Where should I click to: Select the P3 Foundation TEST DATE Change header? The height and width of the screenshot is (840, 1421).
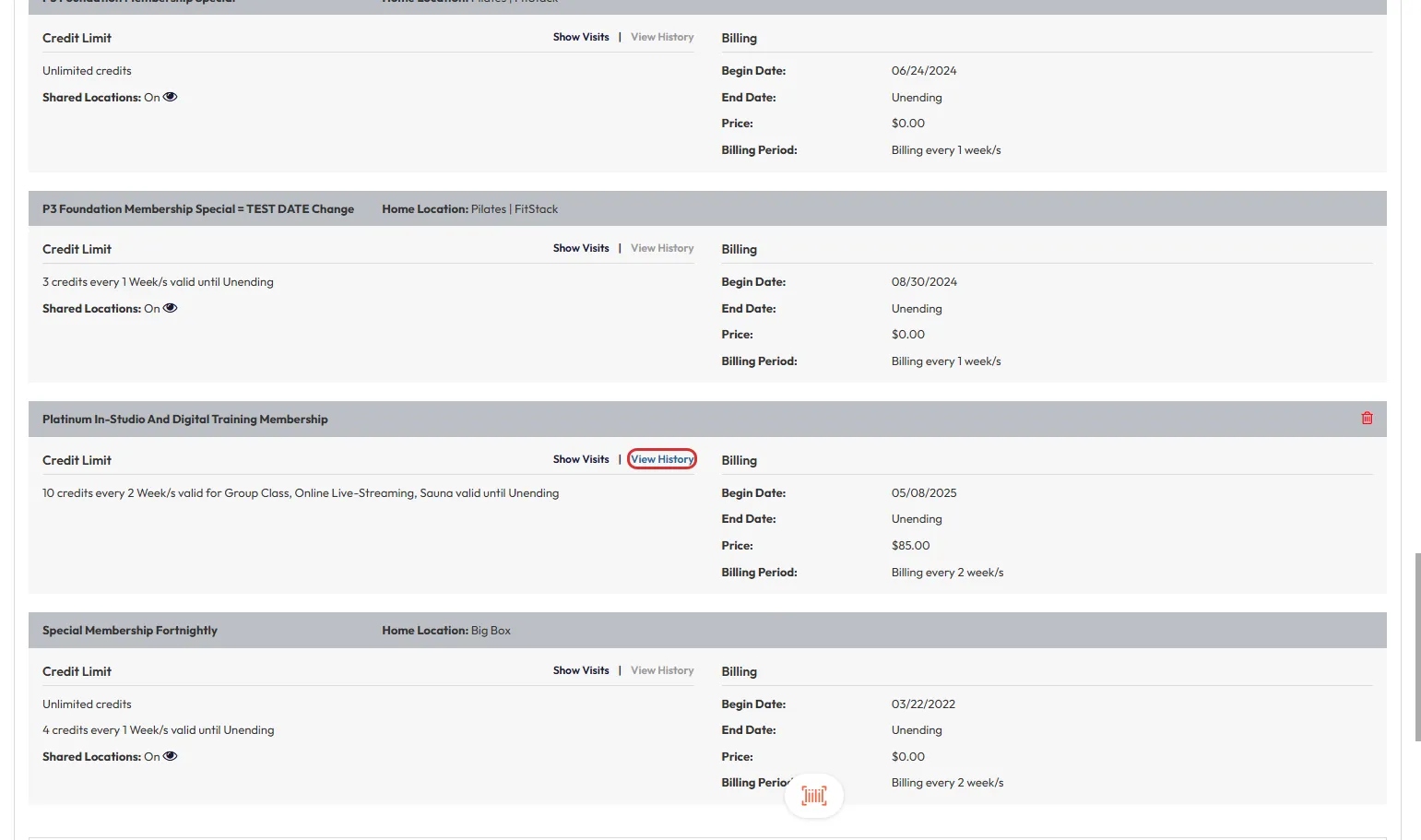[x=198, y=209]
